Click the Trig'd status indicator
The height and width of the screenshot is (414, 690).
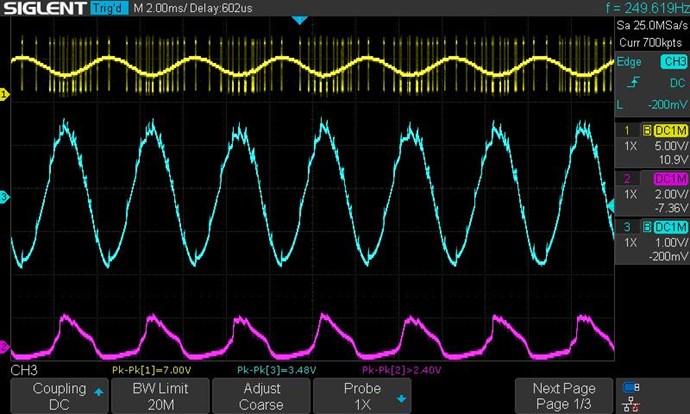pyautogui.click(x=109, y=8)
